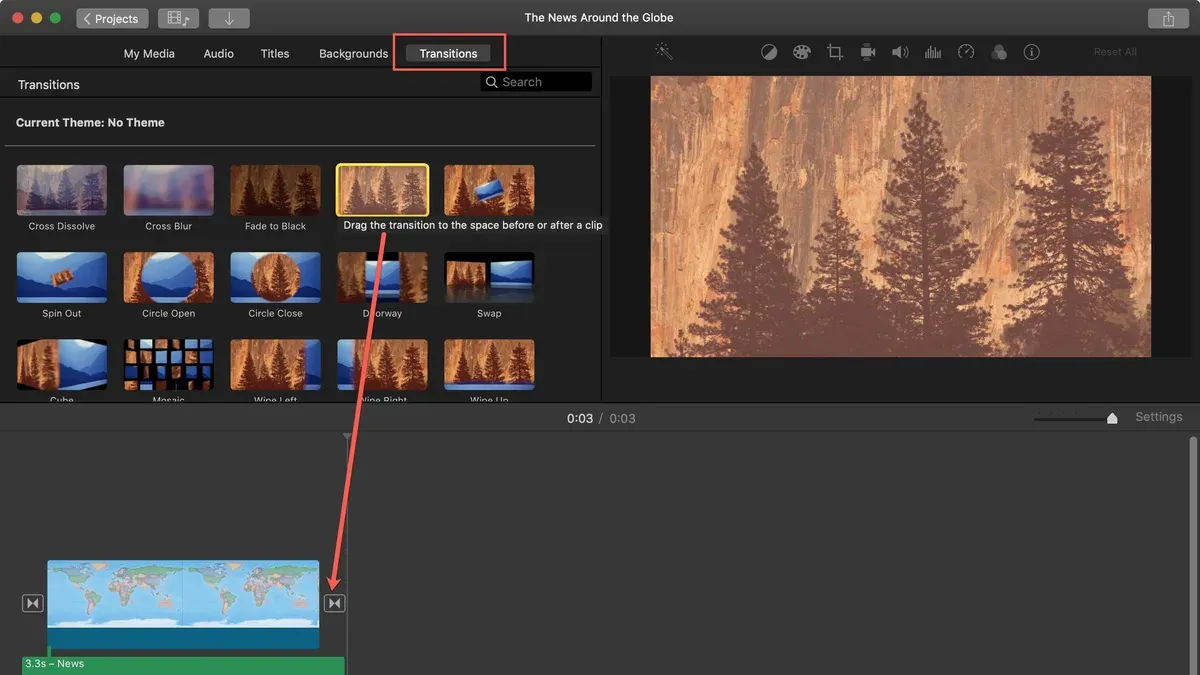
Task: Select the Circle Open transition
Action: point(169,278)
